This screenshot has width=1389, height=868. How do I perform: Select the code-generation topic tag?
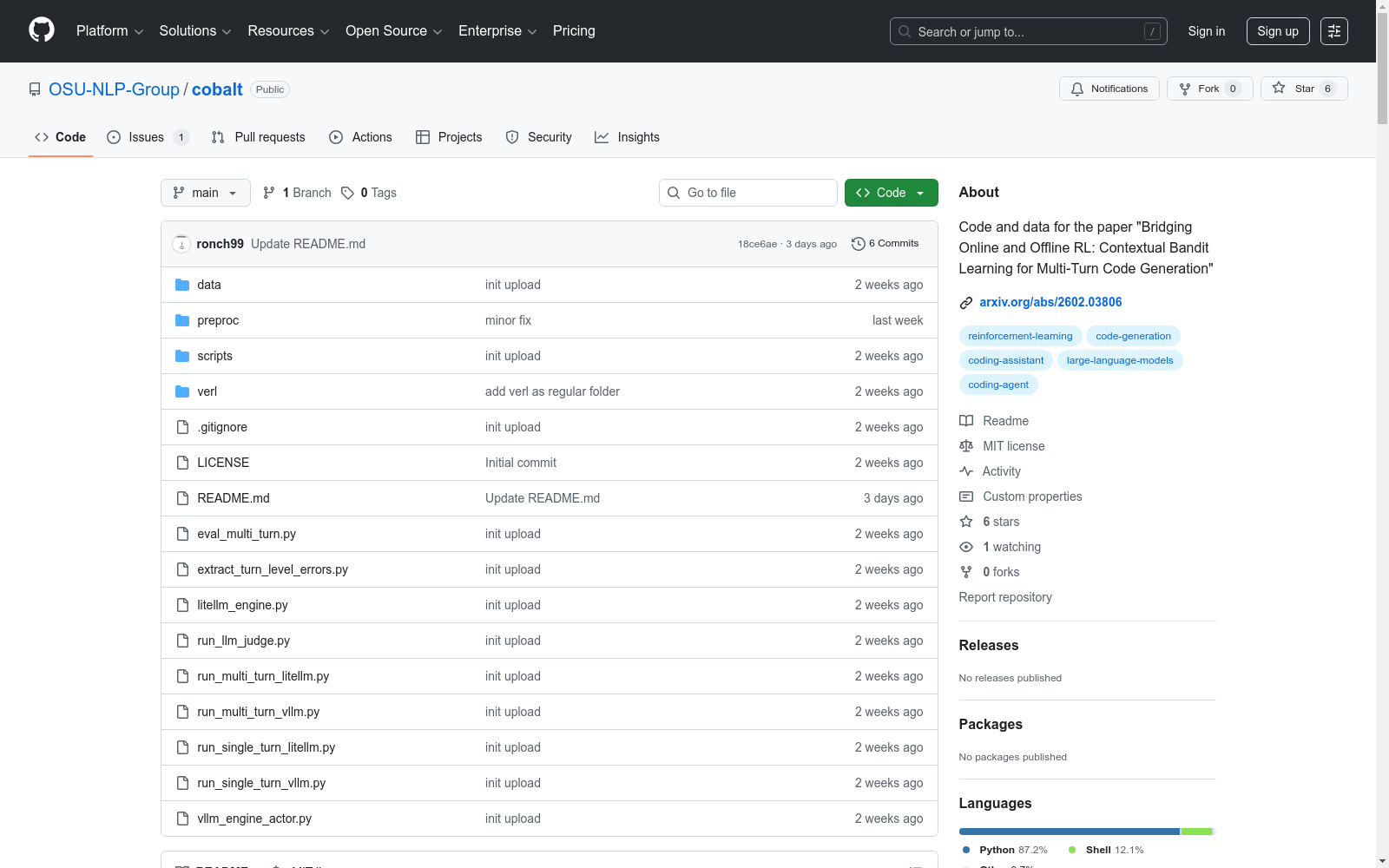click(x=1133, y=336)
